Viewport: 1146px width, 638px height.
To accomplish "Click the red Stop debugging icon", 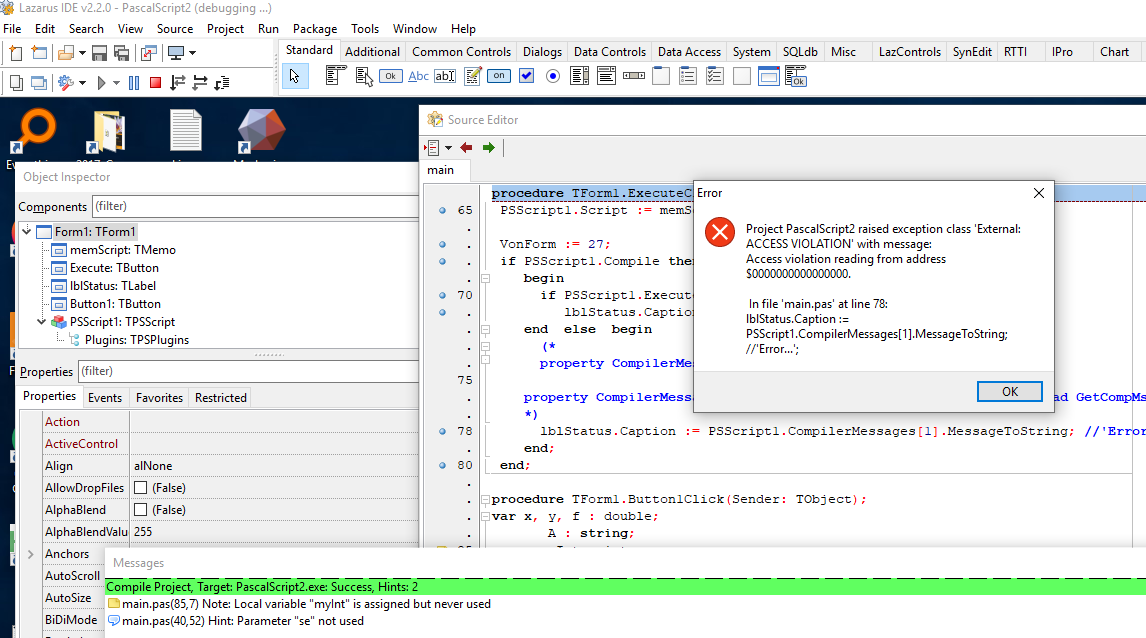I will tap(155, 83).
